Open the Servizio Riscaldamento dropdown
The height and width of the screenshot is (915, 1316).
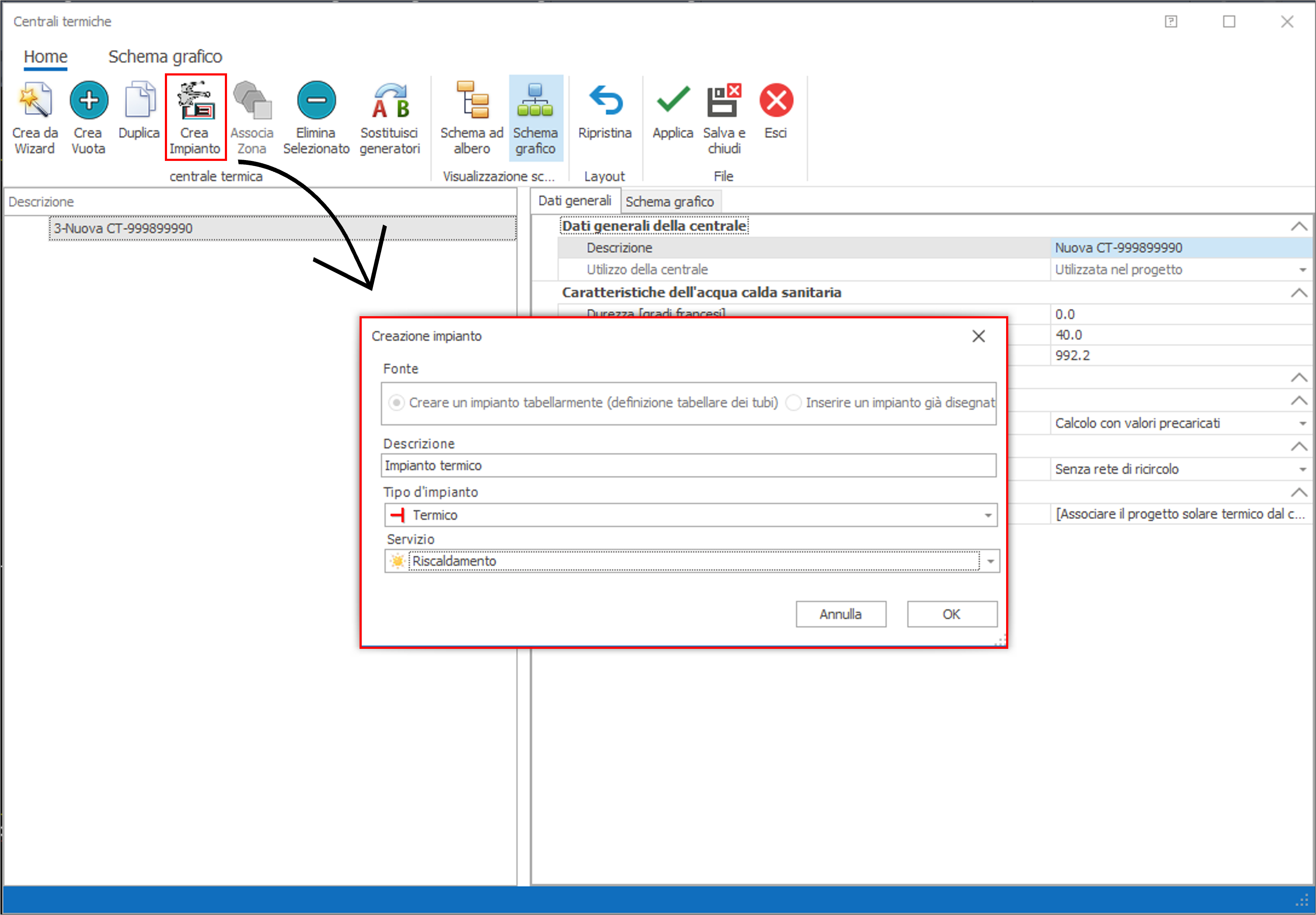(990, 562)
